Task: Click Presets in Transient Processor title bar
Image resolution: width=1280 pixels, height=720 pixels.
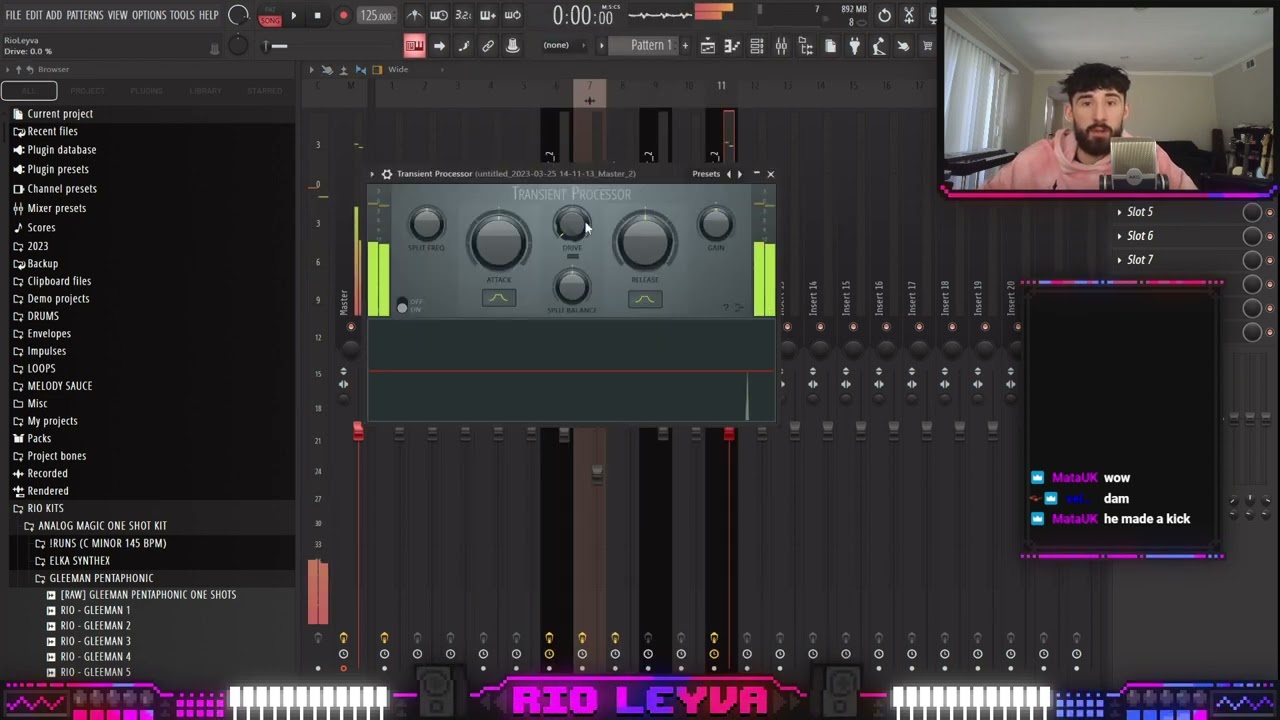Action: [x=706, y=174]
